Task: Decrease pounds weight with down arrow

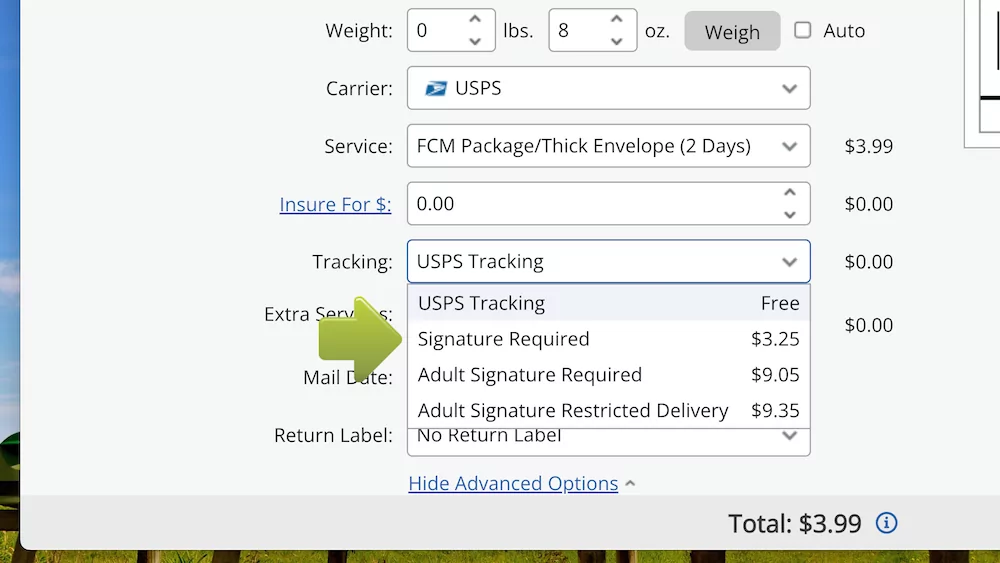Action: (x=475, y=41)
